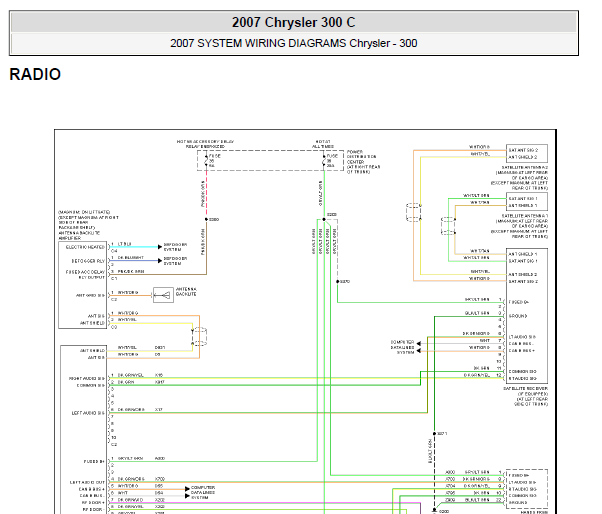Viewport: 602px width, 514px height.
Task: Select the '2007 SYSTEM WIRING DIAGRAMS Chrysler - 300' subtitle
Action: 293,43
